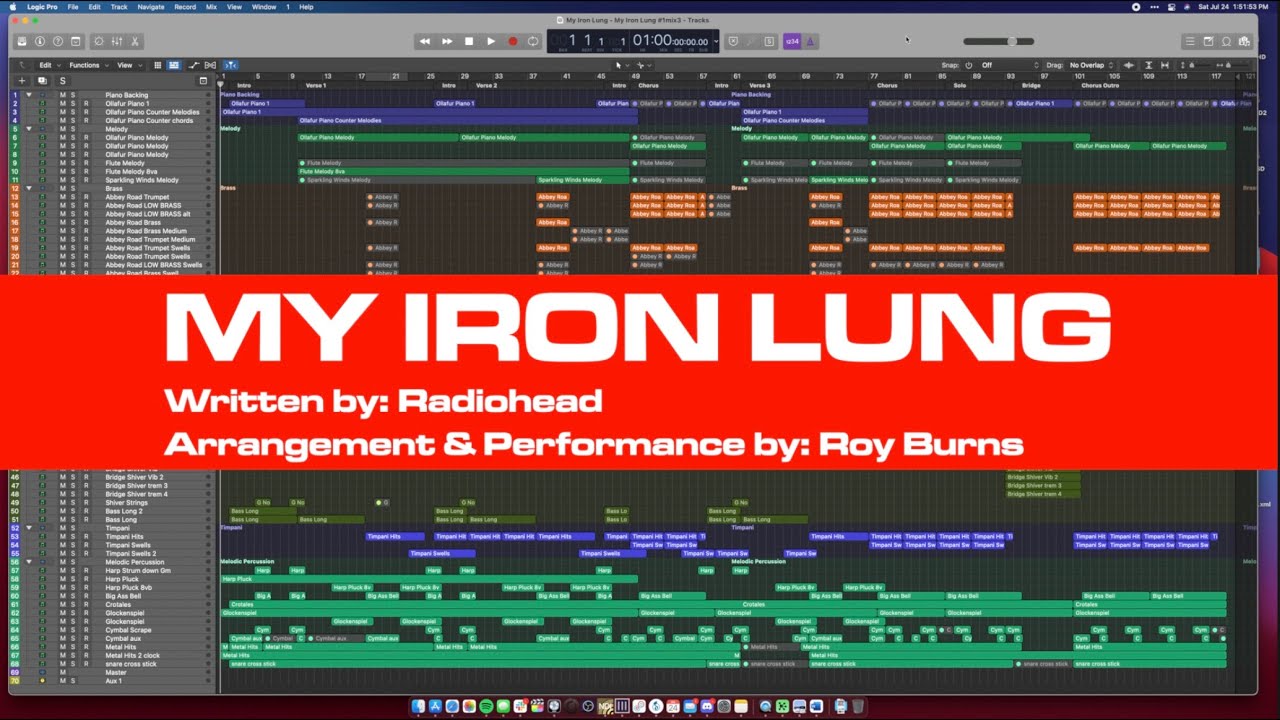This screenshot has width=1280, height=720.
Task: Toggle the Metronome button
Action: click(x=811, y=41)
